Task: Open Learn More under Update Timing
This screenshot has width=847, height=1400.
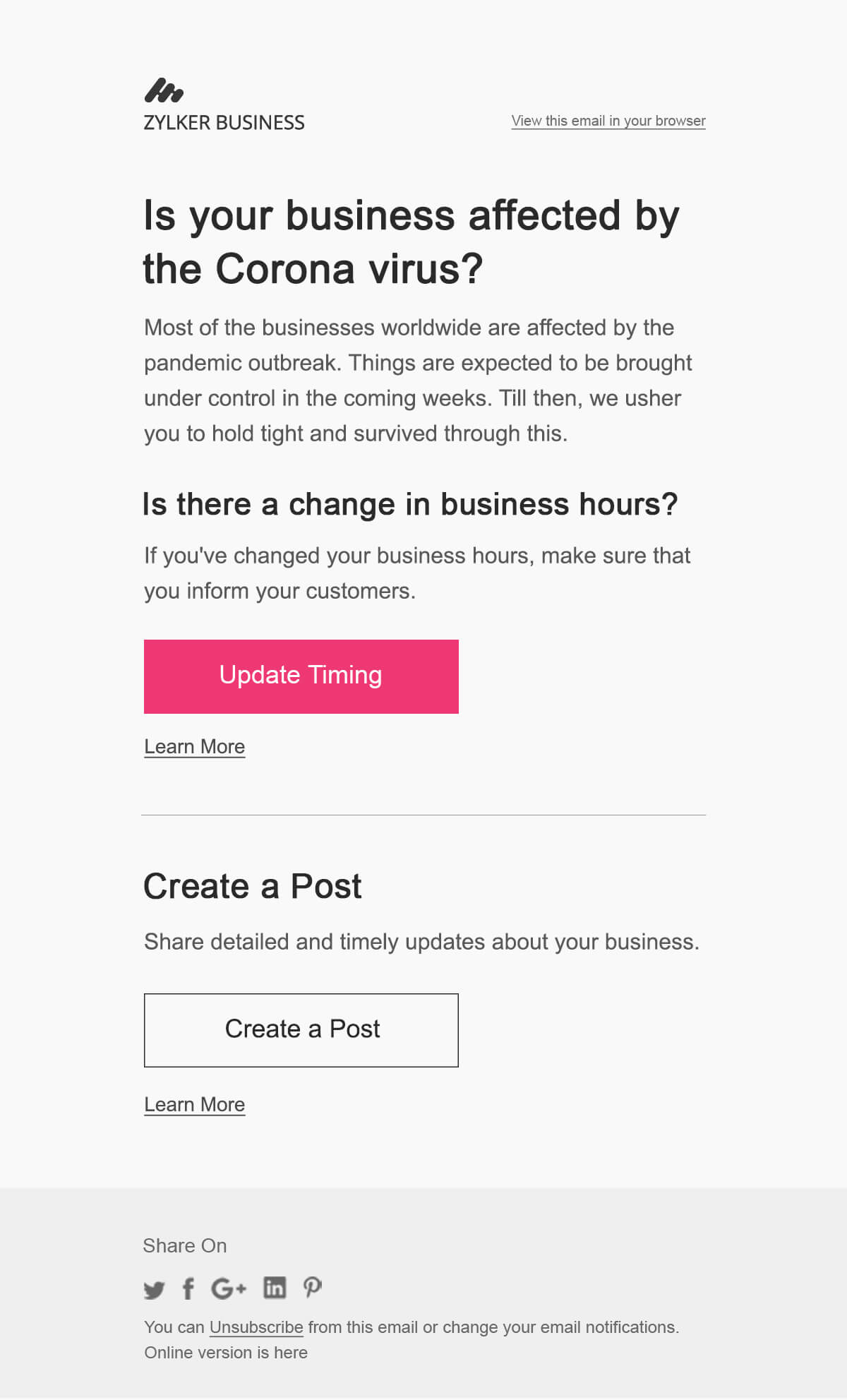Action: [x=195, y=747]
